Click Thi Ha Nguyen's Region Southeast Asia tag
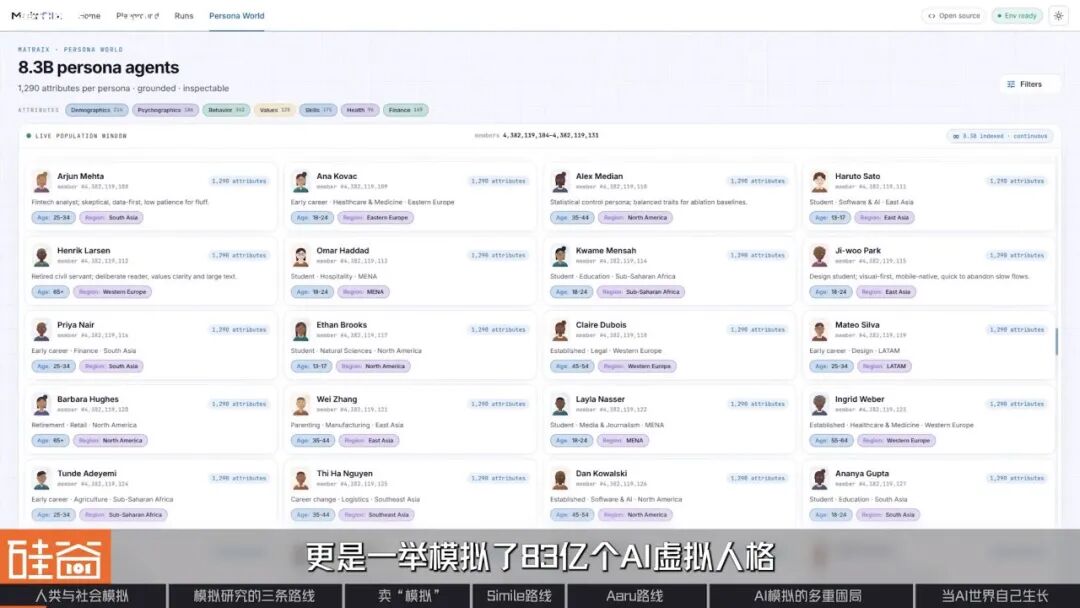1080x608 pixels. (376, 515)
